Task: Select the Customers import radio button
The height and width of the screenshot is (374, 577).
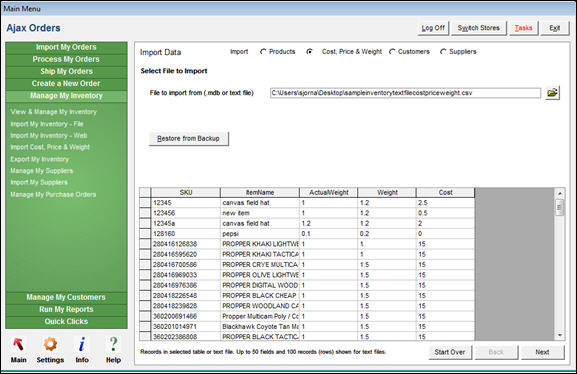Action: (x=392, y=52)
